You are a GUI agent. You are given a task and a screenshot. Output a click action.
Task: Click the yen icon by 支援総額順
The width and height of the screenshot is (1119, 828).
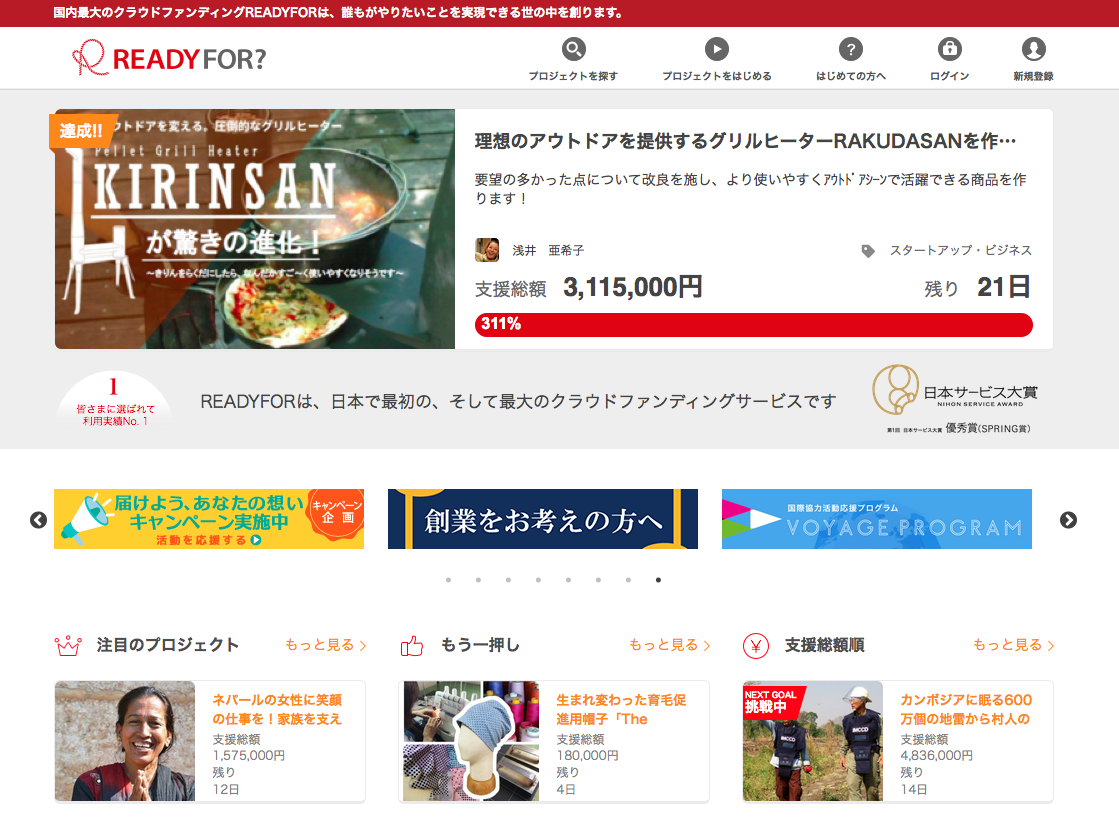756,646
